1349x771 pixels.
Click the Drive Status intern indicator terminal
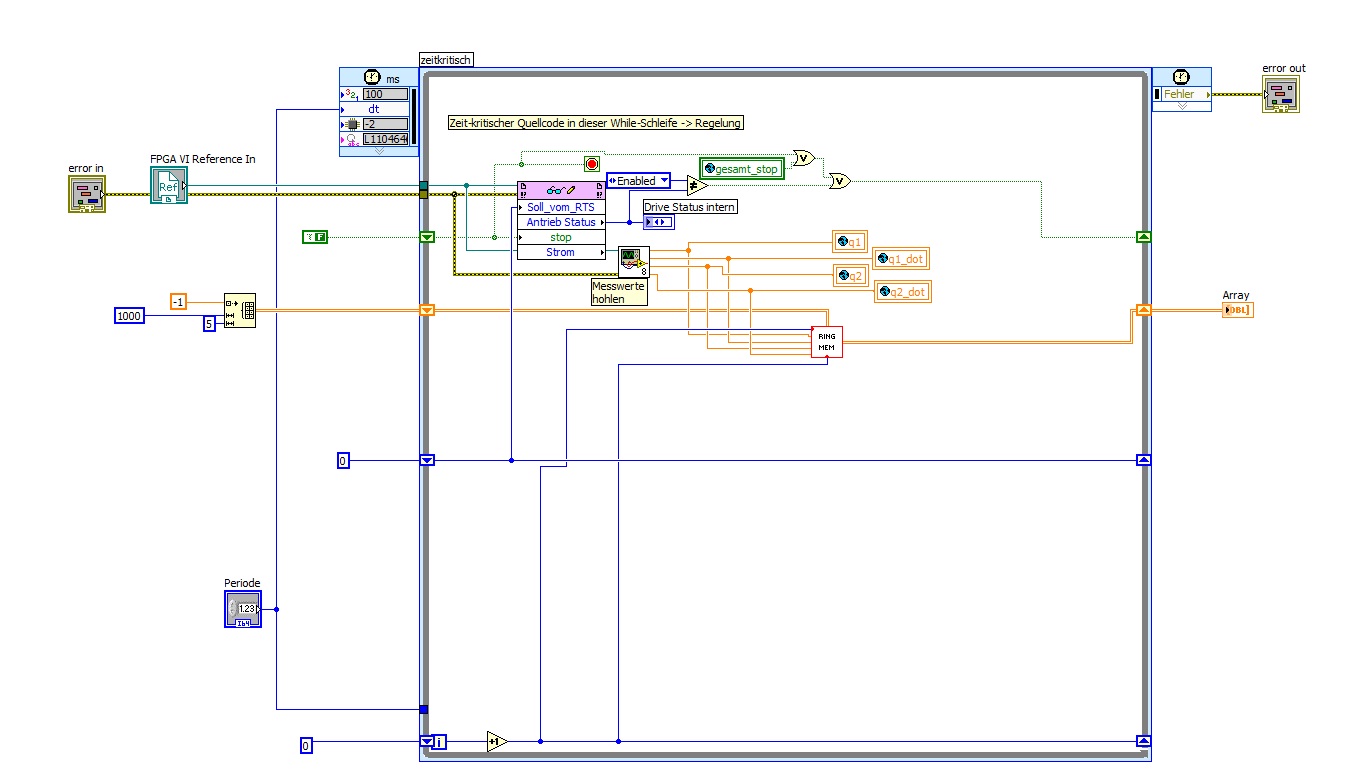pyautogui.click(x=659, y=222)
